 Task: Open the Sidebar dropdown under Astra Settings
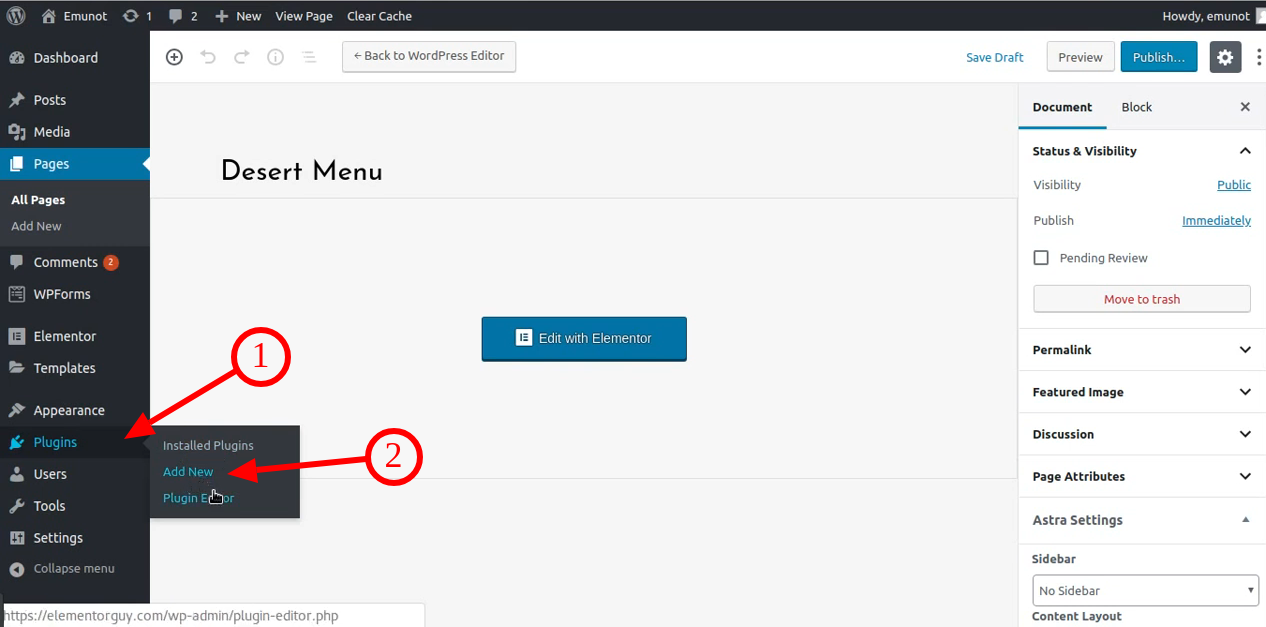click(x=1145, y=590)
